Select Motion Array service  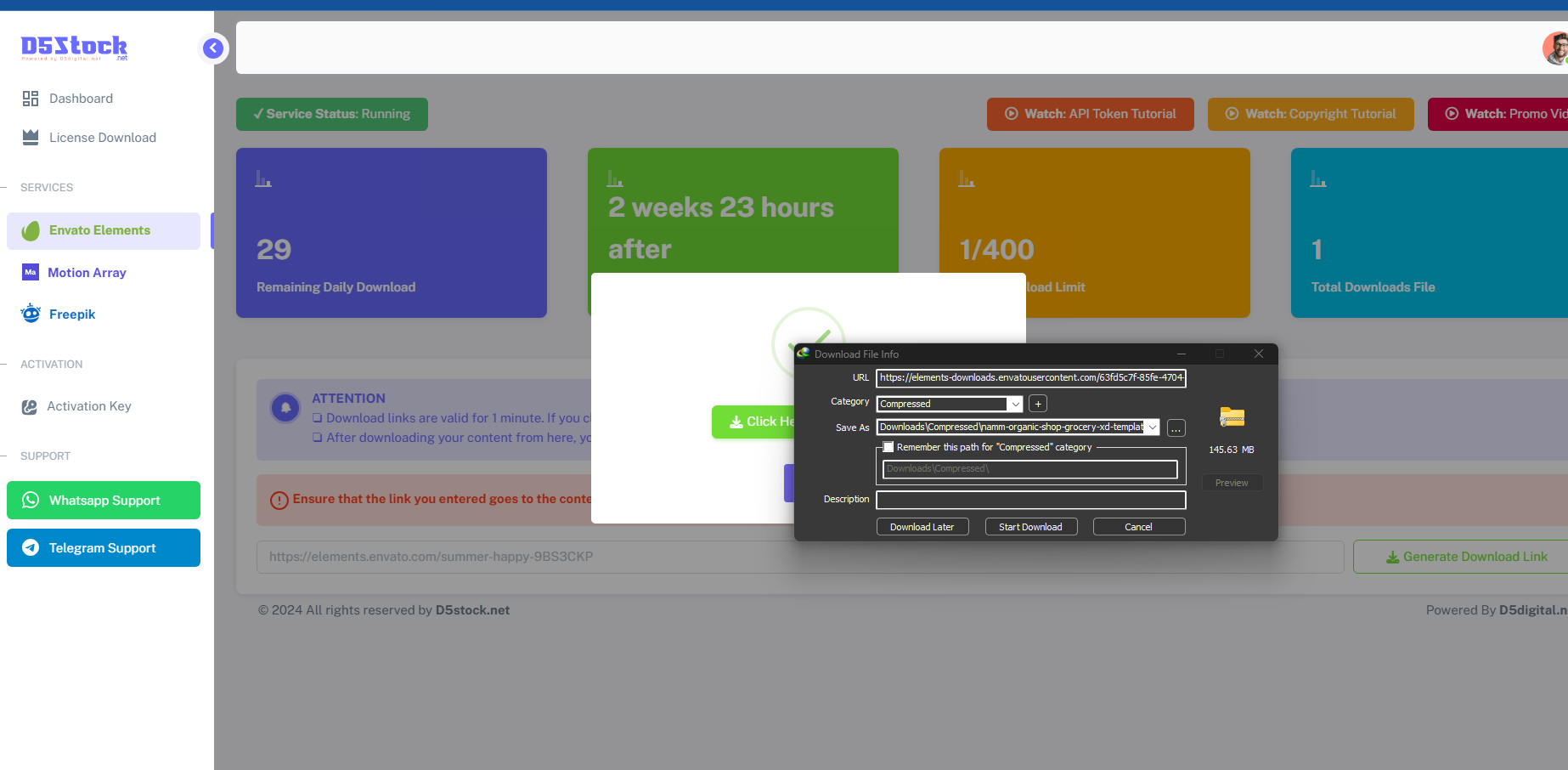point(87,273)
